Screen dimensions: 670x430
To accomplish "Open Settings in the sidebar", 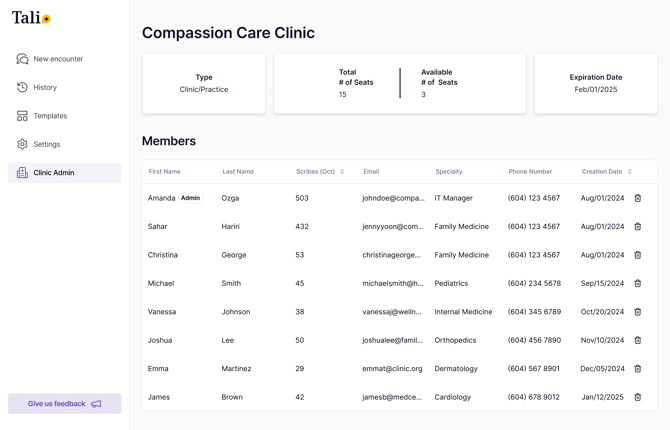I will (x=47, y=144).
